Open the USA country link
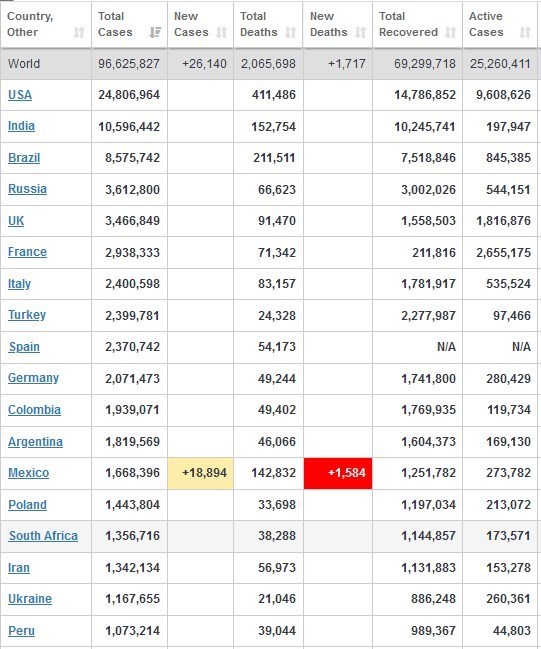Image resolution: width=541 pixels, height=649 pixels. [20, 95]
